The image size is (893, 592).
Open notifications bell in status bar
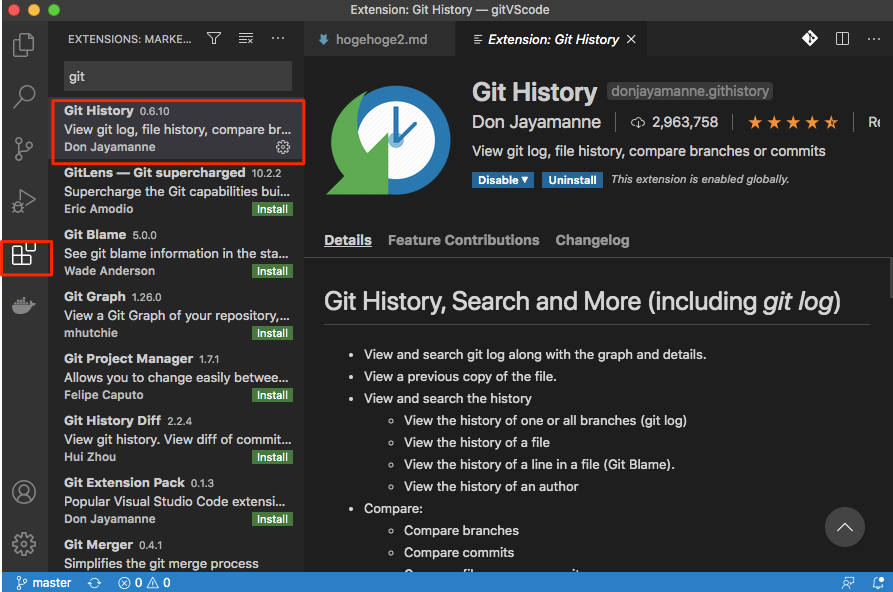(878, 583)
